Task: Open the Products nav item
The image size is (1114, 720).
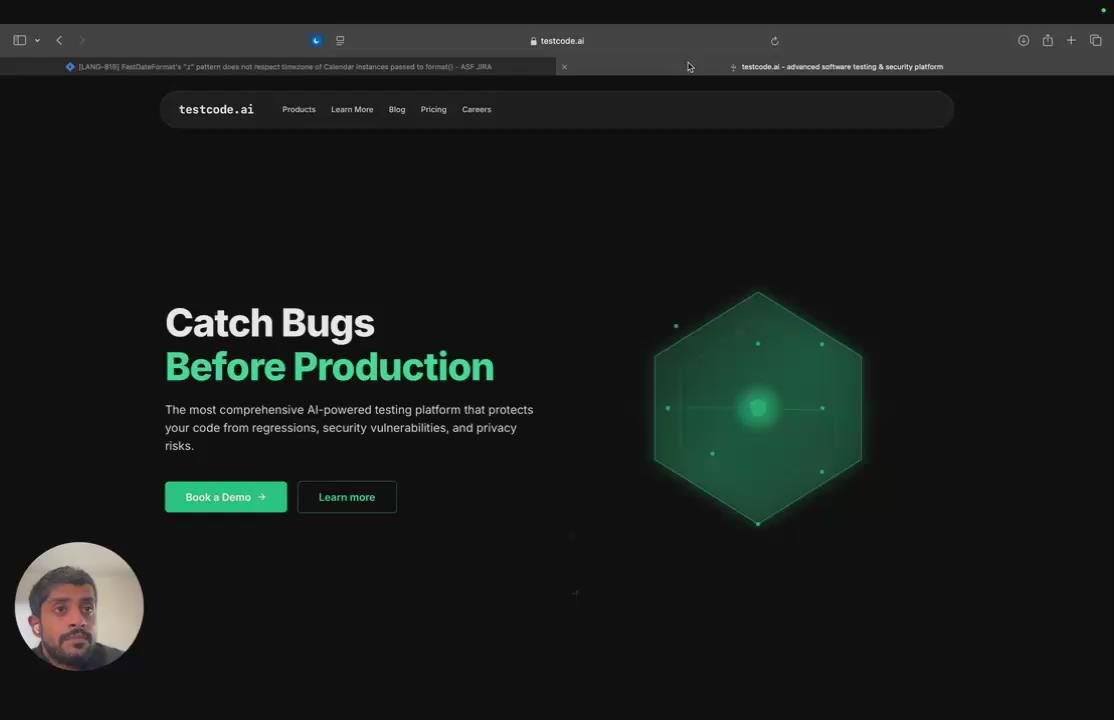Action: [298, 109]
